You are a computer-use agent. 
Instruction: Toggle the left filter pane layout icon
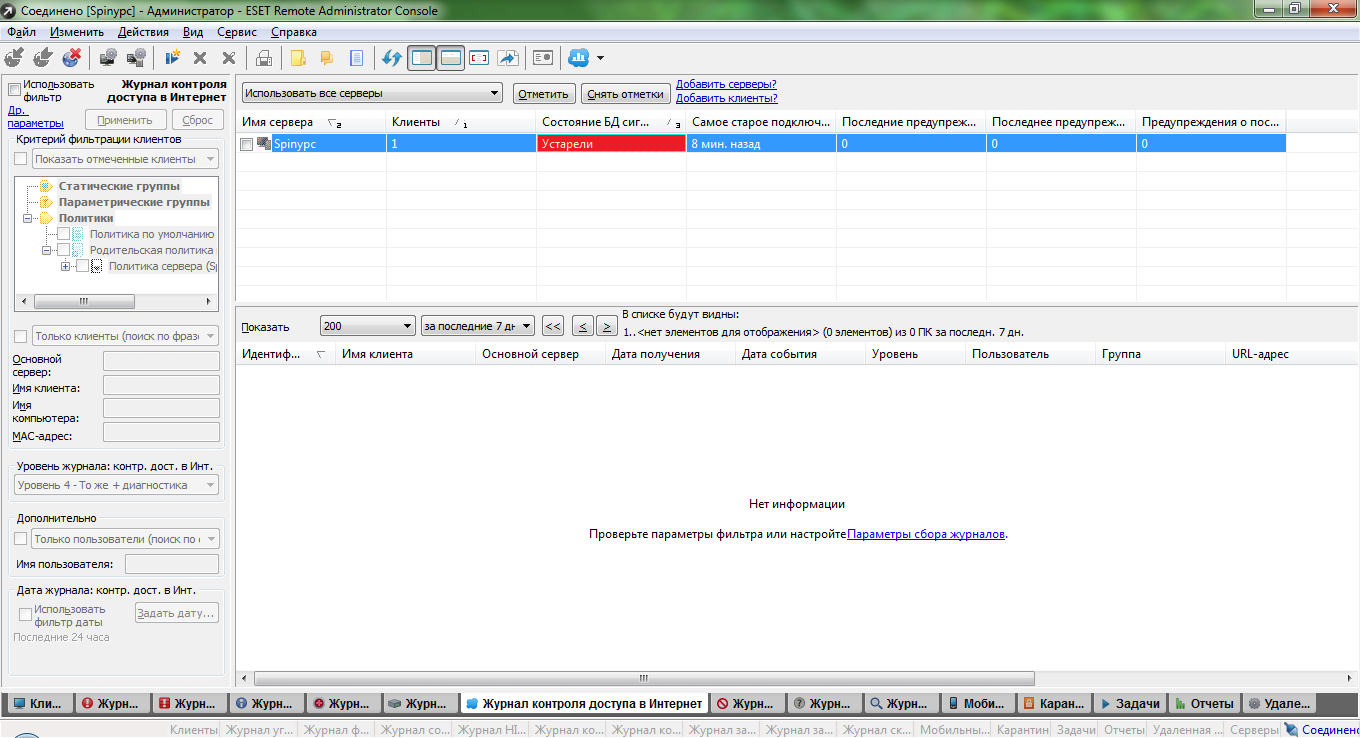pos(422,58)
